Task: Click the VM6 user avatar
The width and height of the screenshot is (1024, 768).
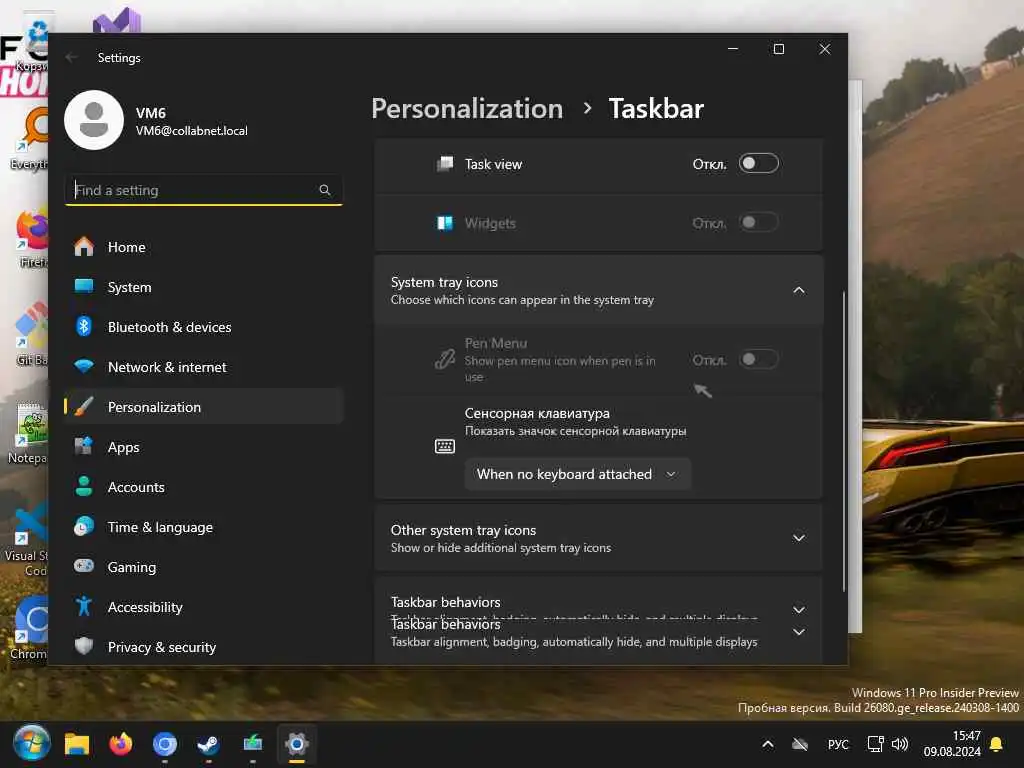Action: coord(94,120)
